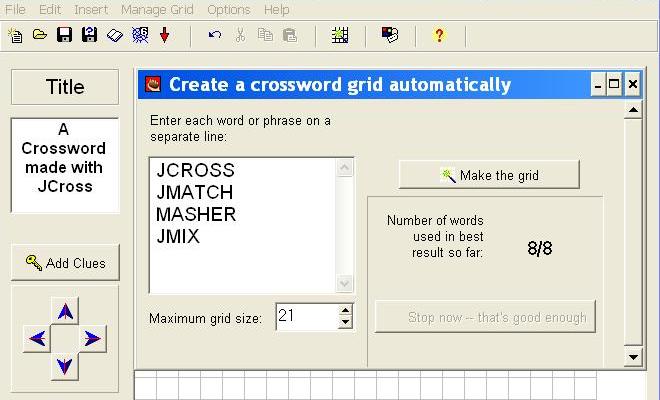Viewport: 660px width, 400px height.
Task: Open the File menu
Action: pyautogui.click(x=15, y=9)
